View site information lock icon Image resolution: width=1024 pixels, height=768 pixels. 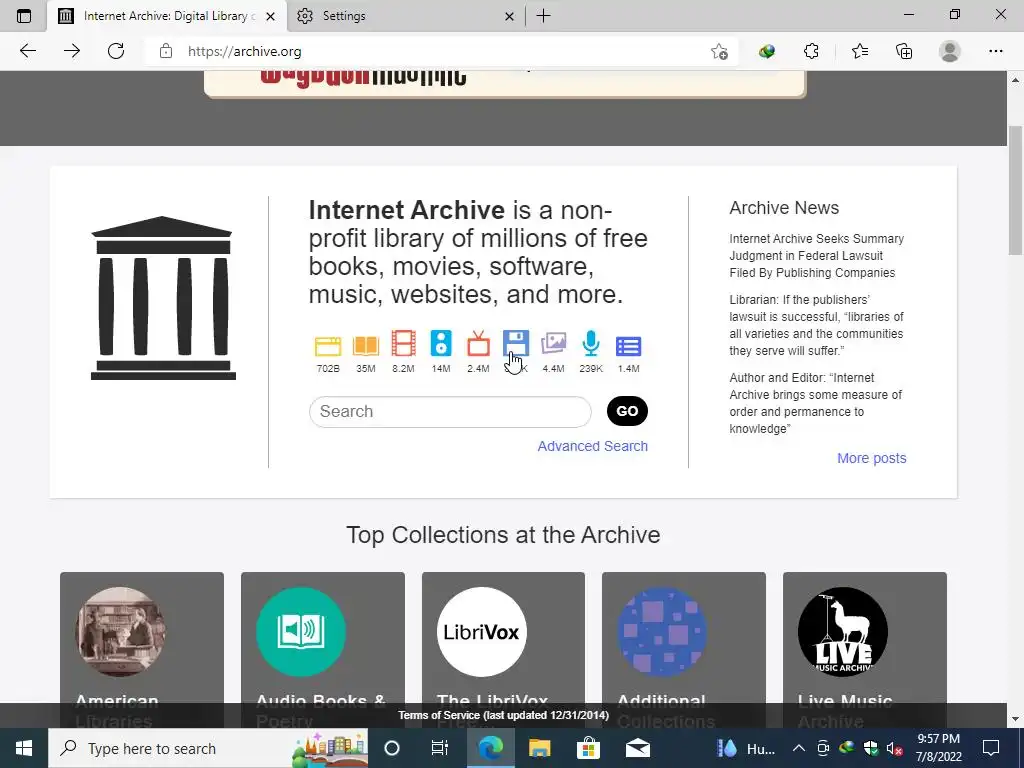(x=166, y=51)
